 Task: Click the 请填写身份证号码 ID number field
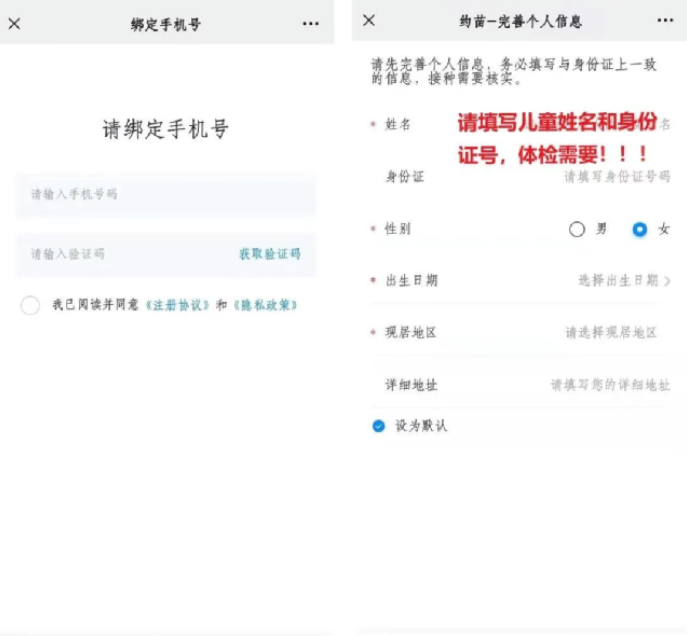click(x=616, y=176)
